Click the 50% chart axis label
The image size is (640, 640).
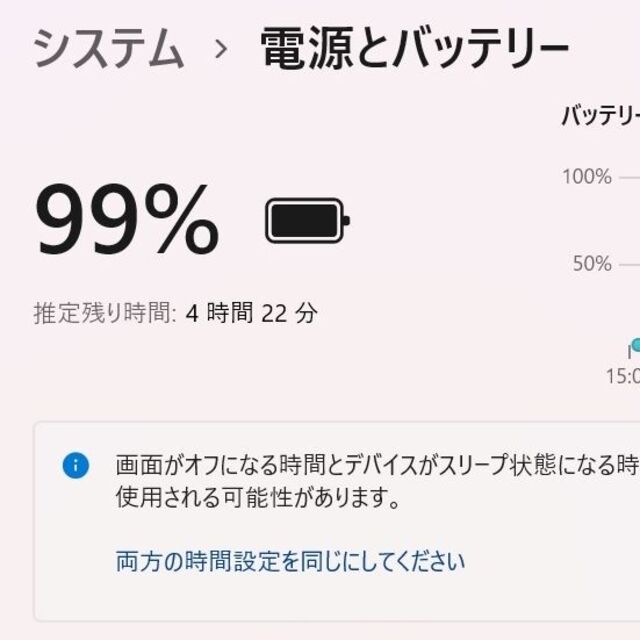click(x=592, y=264)
